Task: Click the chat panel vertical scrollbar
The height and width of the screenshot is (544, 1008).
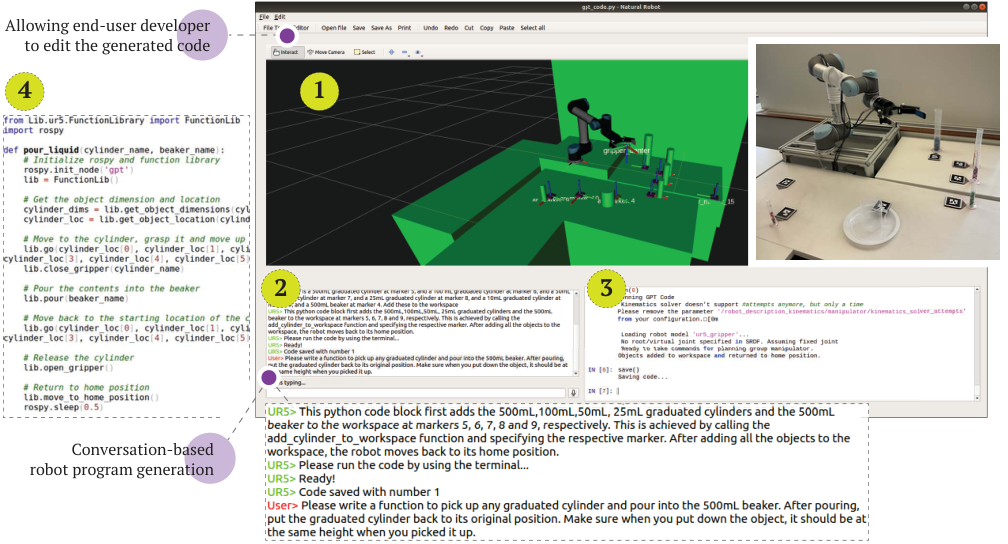Action: tap(576, 333)
